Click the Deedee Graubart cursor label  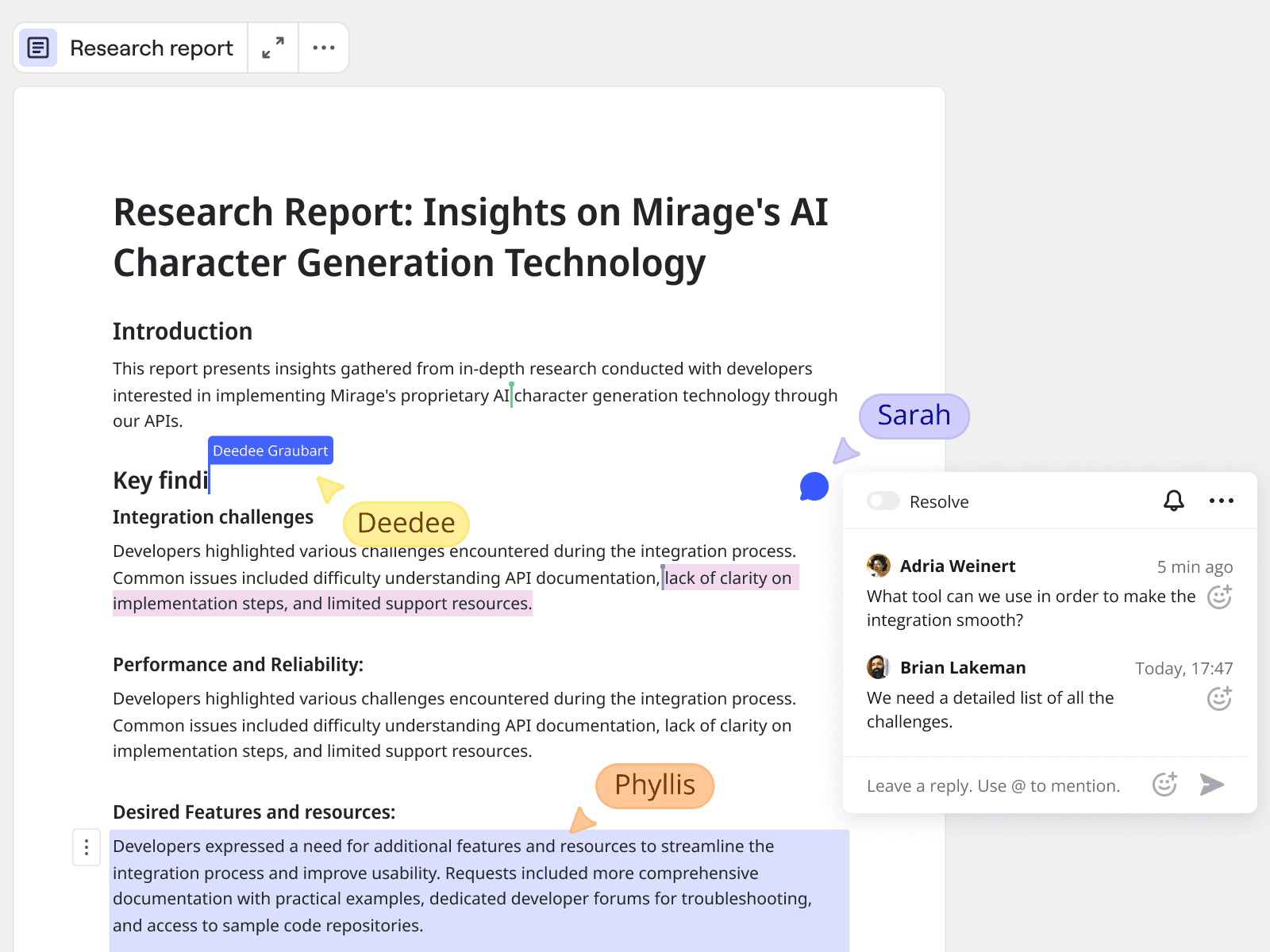coord(270,451)
